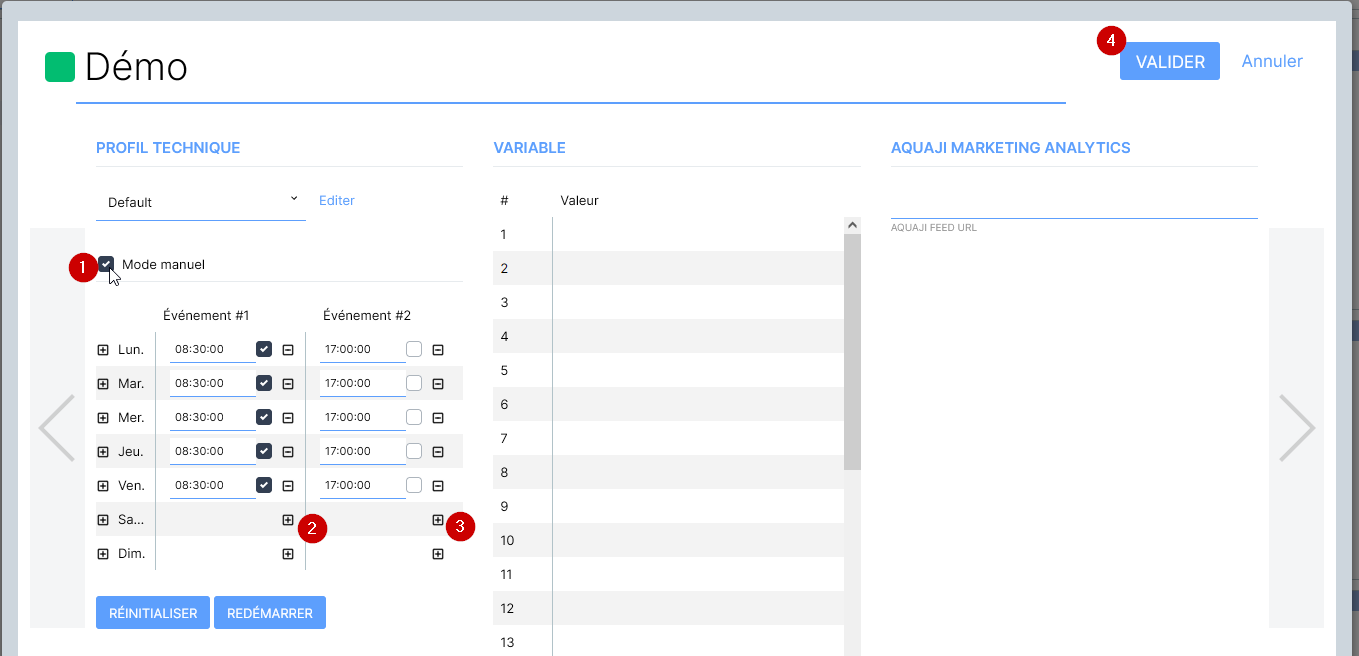The image size is (1359, 656).
Task: Remove Monday's Événement #1 with minus icon
Action: (288, 350)
